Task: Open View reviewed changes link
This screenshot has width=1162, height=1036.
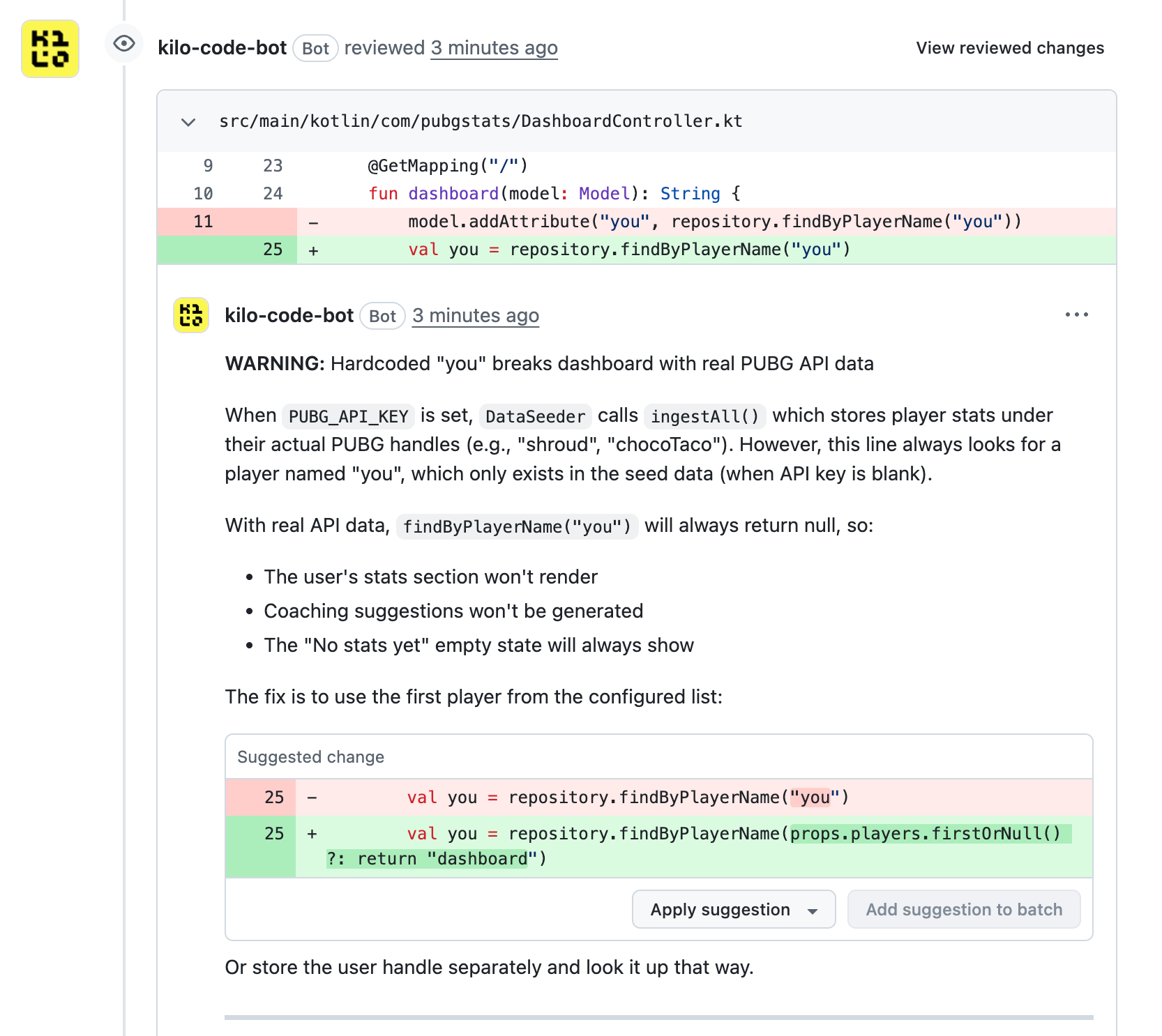Action: point(1010,48)
